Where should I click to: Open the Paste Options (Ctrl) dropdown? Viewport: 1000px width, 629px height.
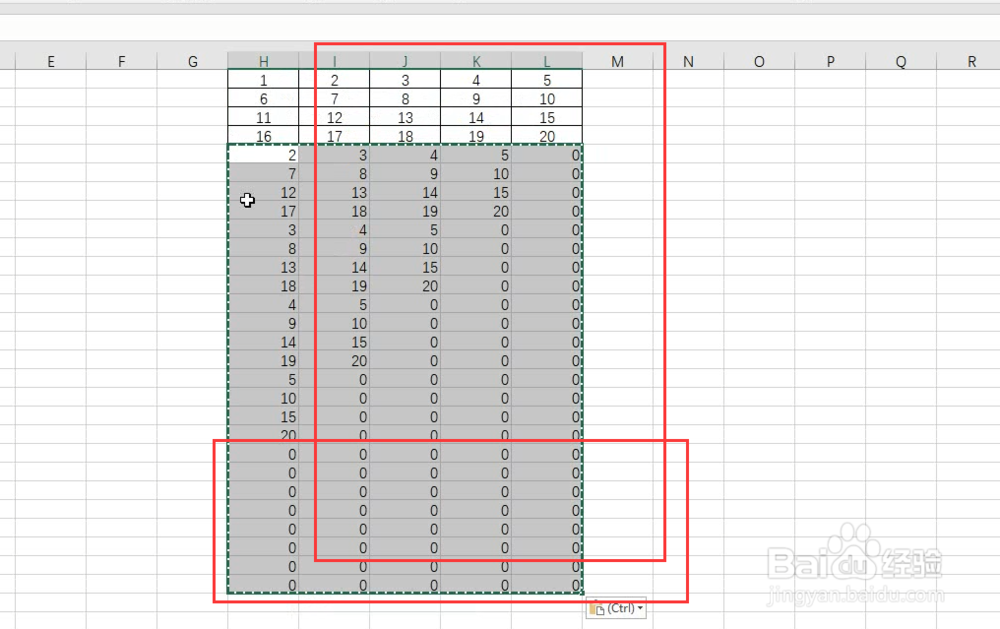pyautogui.click(x=616, y=609)
